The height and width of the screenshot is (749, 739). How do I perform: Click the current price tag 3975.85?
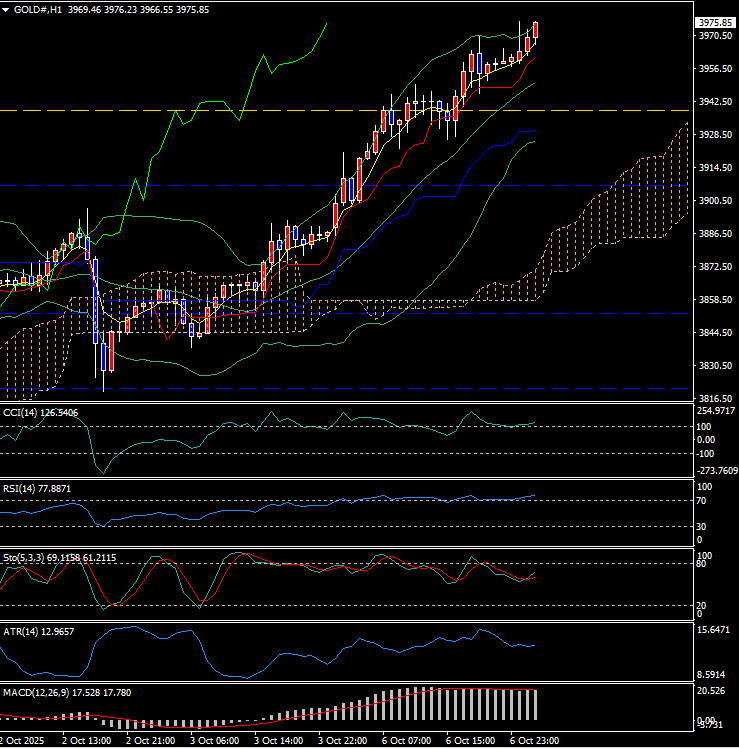(715, 22)
